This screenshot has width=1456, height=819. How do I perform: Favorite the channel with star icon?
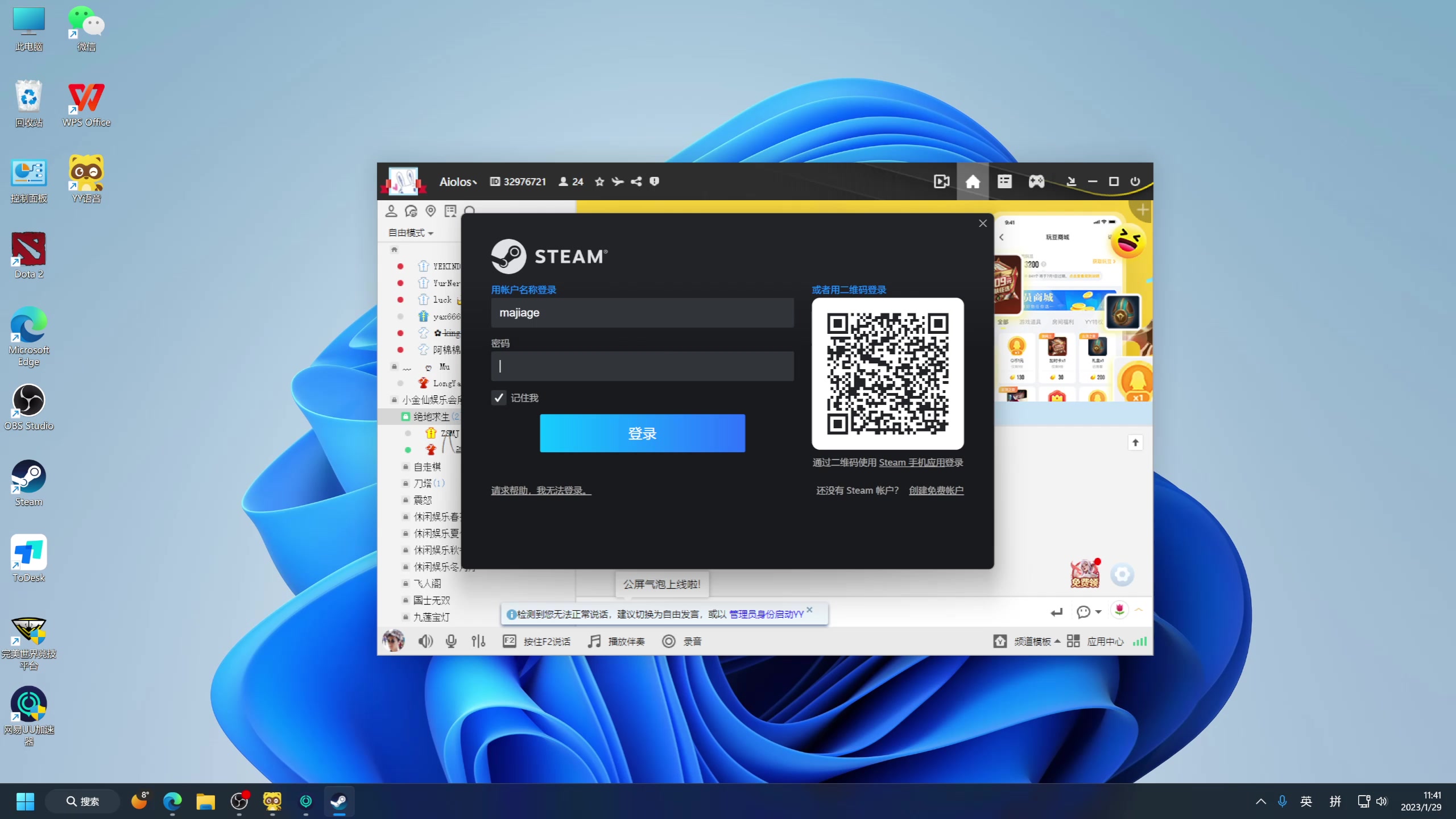click(599, 181)
